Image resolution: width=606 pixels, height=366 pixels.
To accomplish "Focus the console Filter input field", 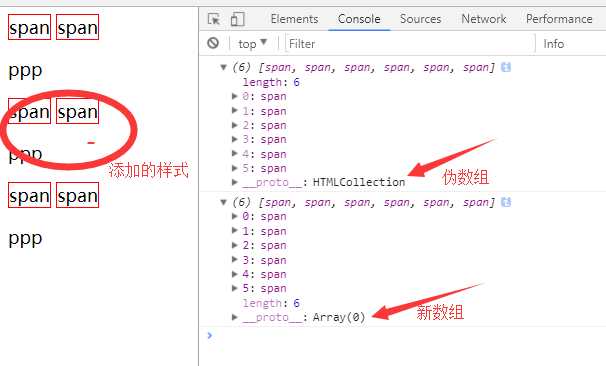I will (x=410, y=43).
